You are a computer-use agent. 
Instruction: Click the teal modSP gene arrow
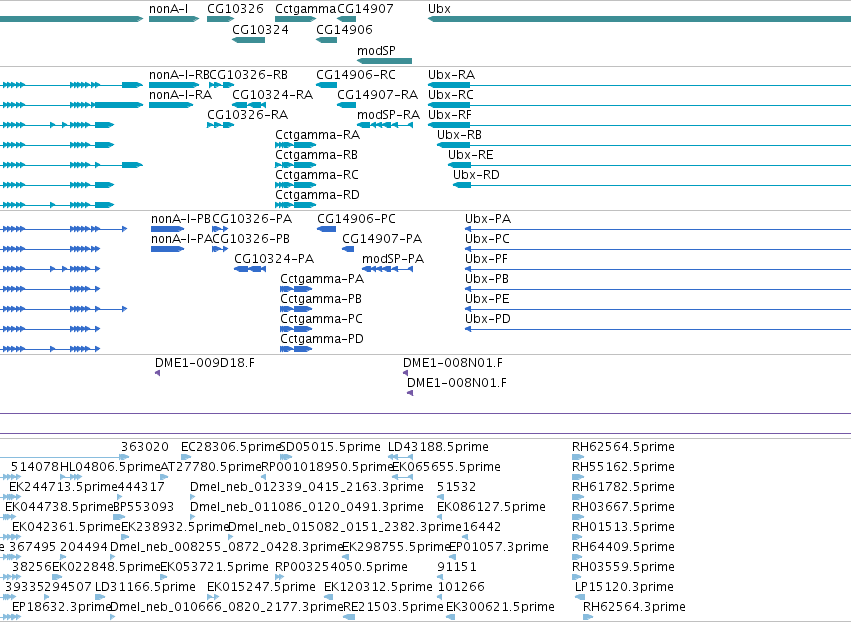384,61
